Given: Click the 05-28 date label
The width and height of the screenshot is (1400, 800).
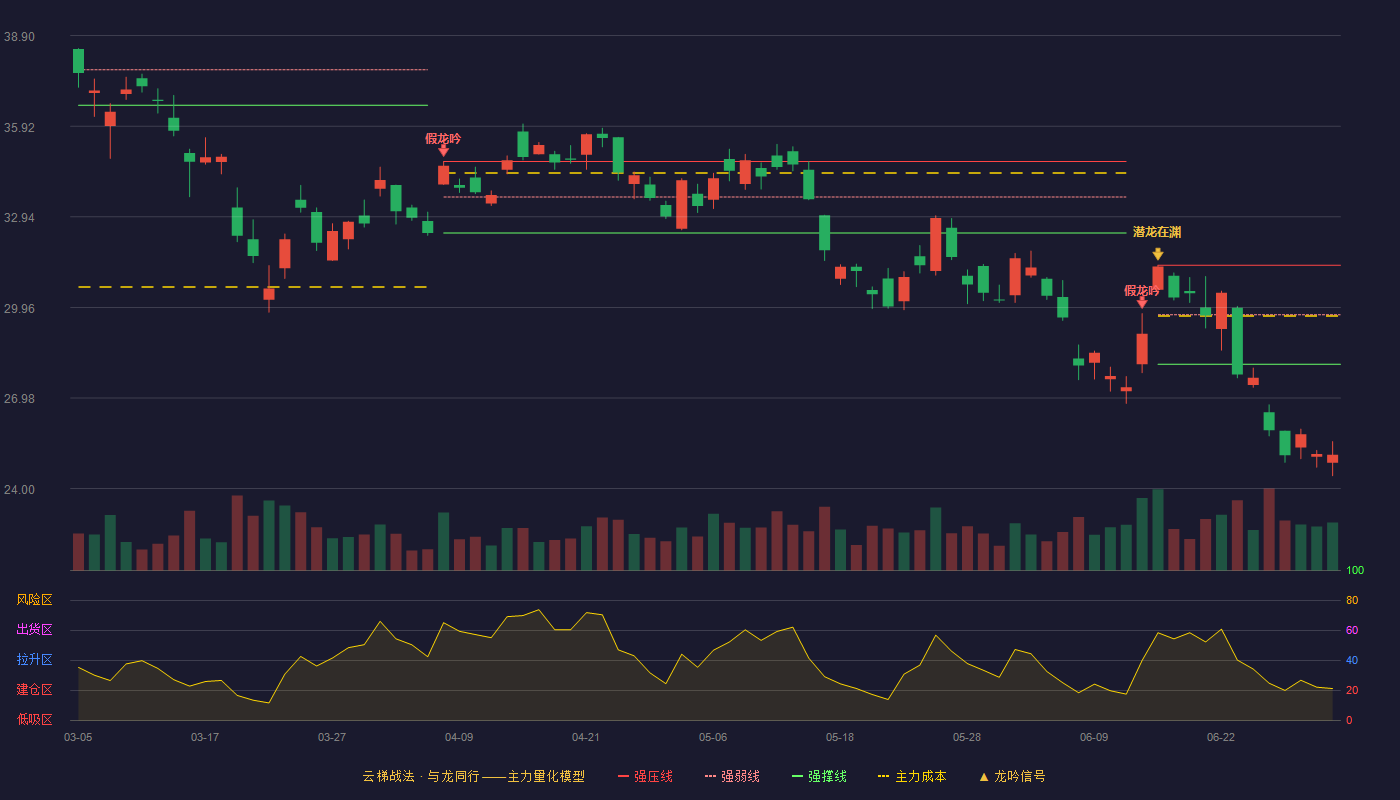Looking at the screenshot, I should pyautogui.click(x=967, y=737).
